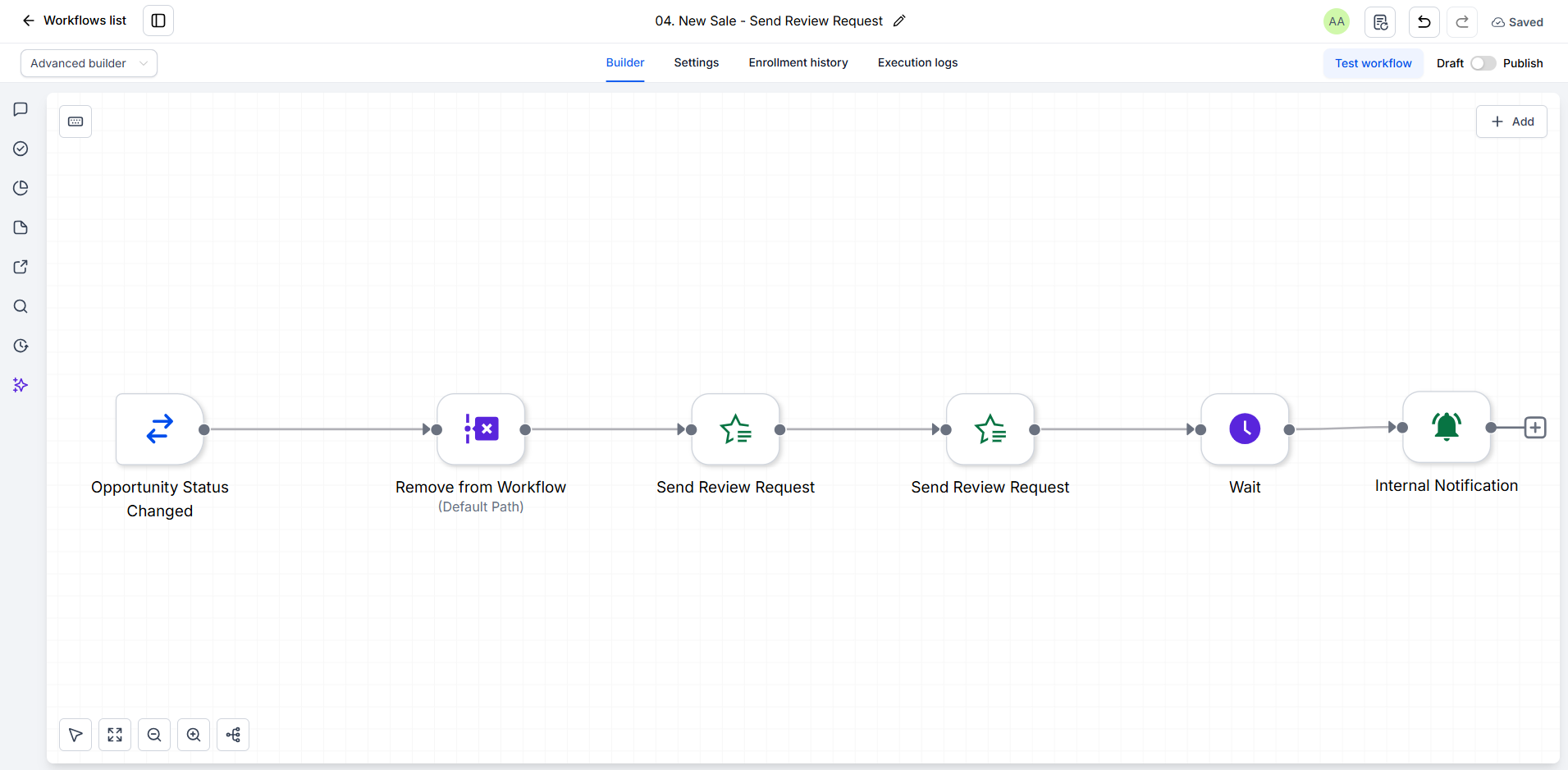Open the AA user avatar
Screen dimensions: 1568x770
[x=1337, y=21]
